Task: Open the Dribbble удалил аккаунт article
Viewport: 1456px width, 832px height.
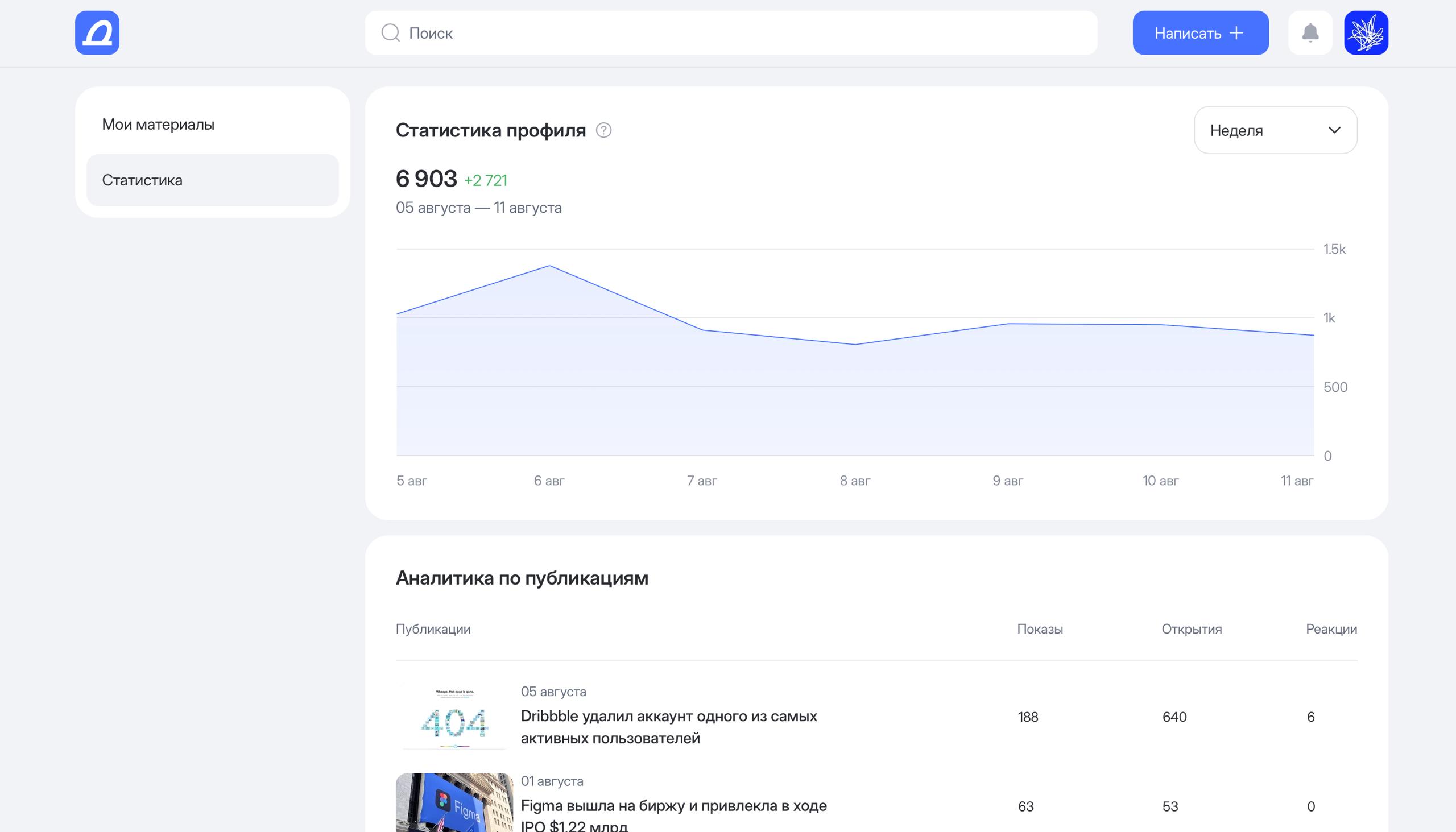Action: point(669,727)
